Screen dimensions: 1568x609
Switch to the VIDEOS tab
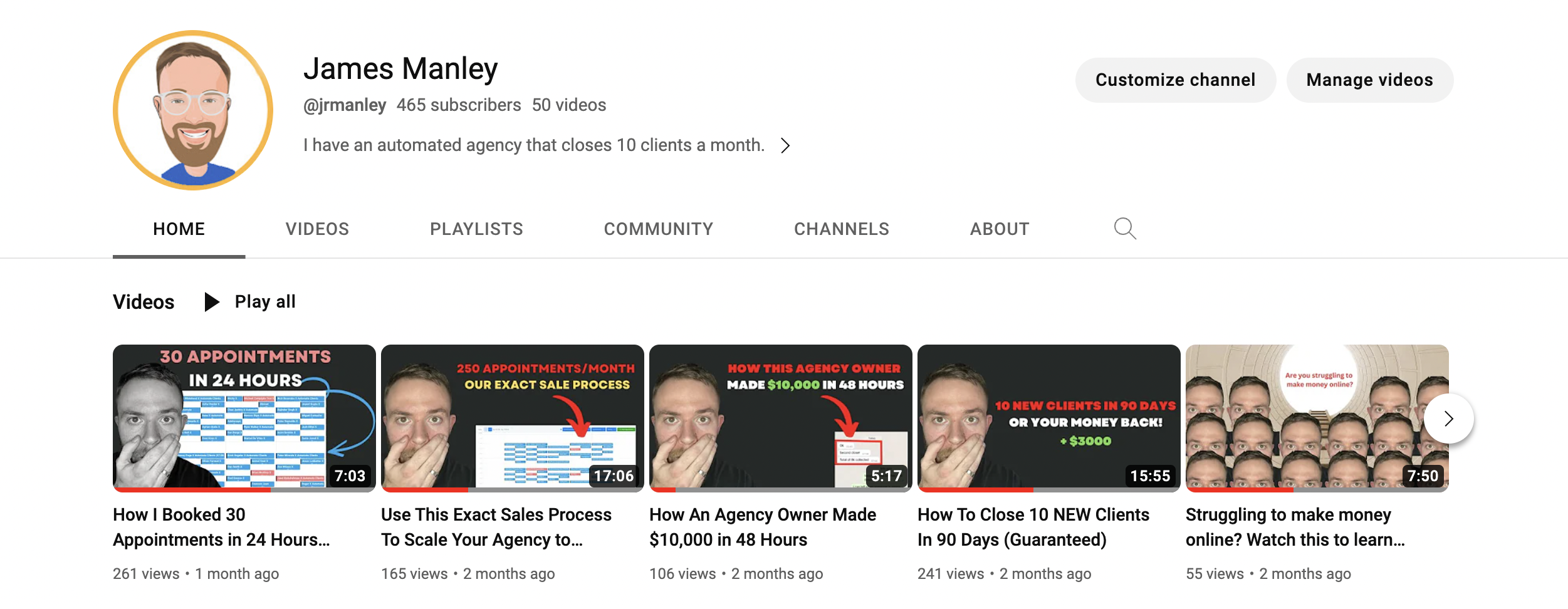point(317,229)
